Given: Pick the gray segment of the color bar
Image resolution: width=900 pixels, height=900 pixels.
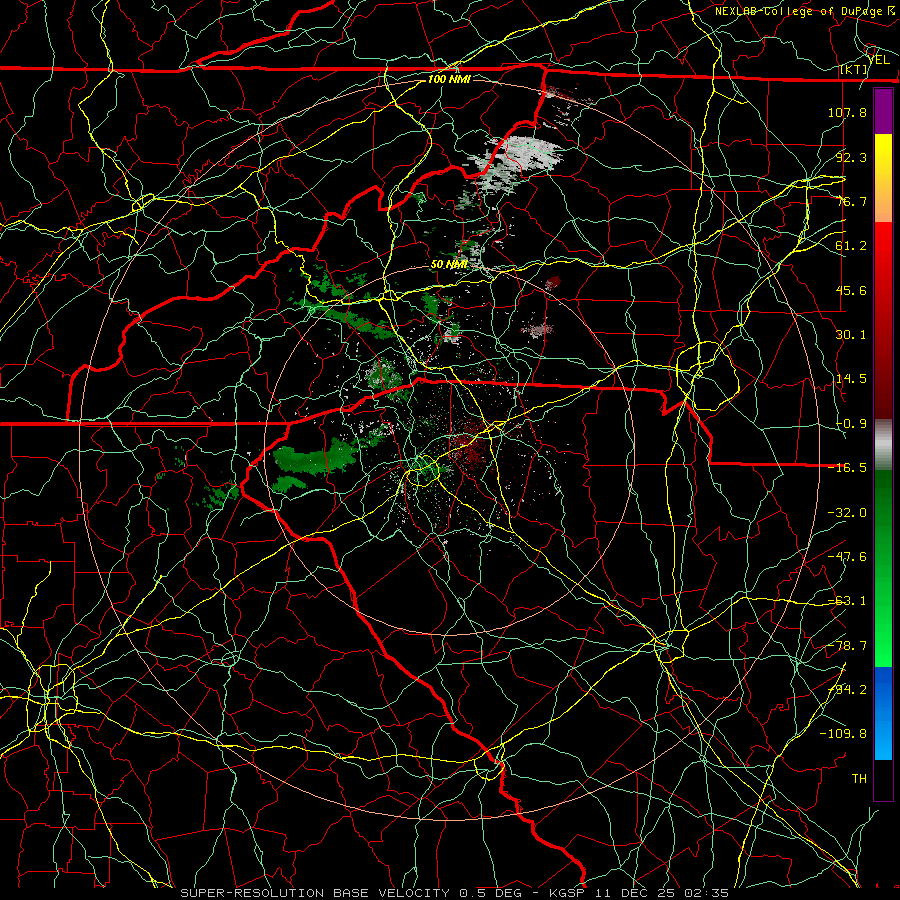Looking at the screenshot, I should [883, 445].
